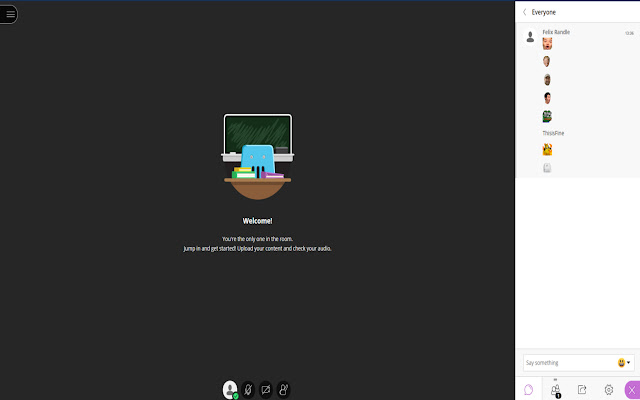Close the Collaborate panel with purple X
This screenshot has height=400, width=640.
pos(632,390)
